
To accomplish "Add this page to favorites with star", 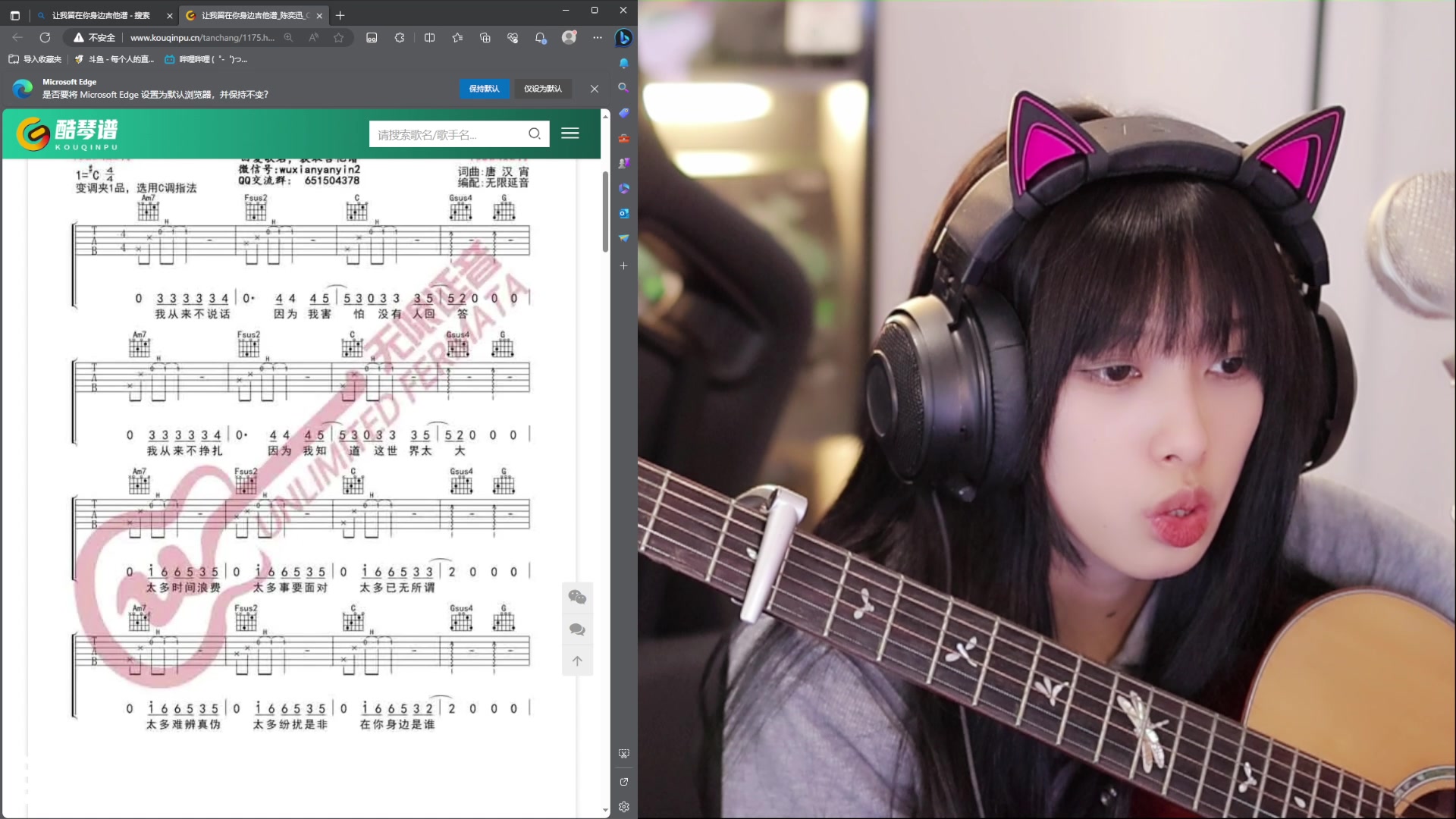I will pyautogui.click(x=339, y=37).
